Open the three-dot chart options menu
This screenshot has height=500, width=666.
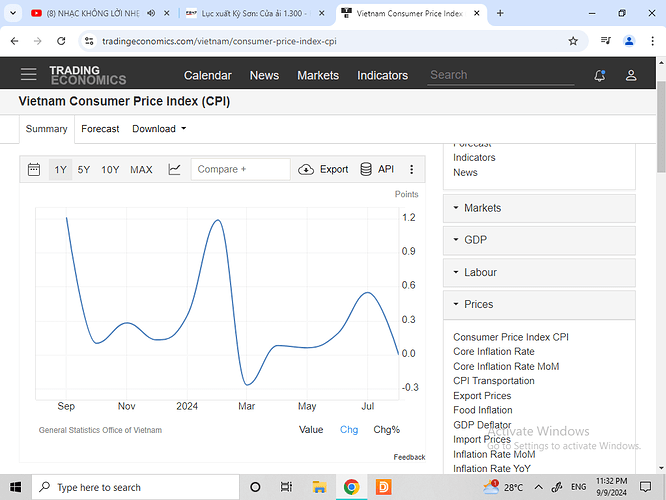point(411,169)
